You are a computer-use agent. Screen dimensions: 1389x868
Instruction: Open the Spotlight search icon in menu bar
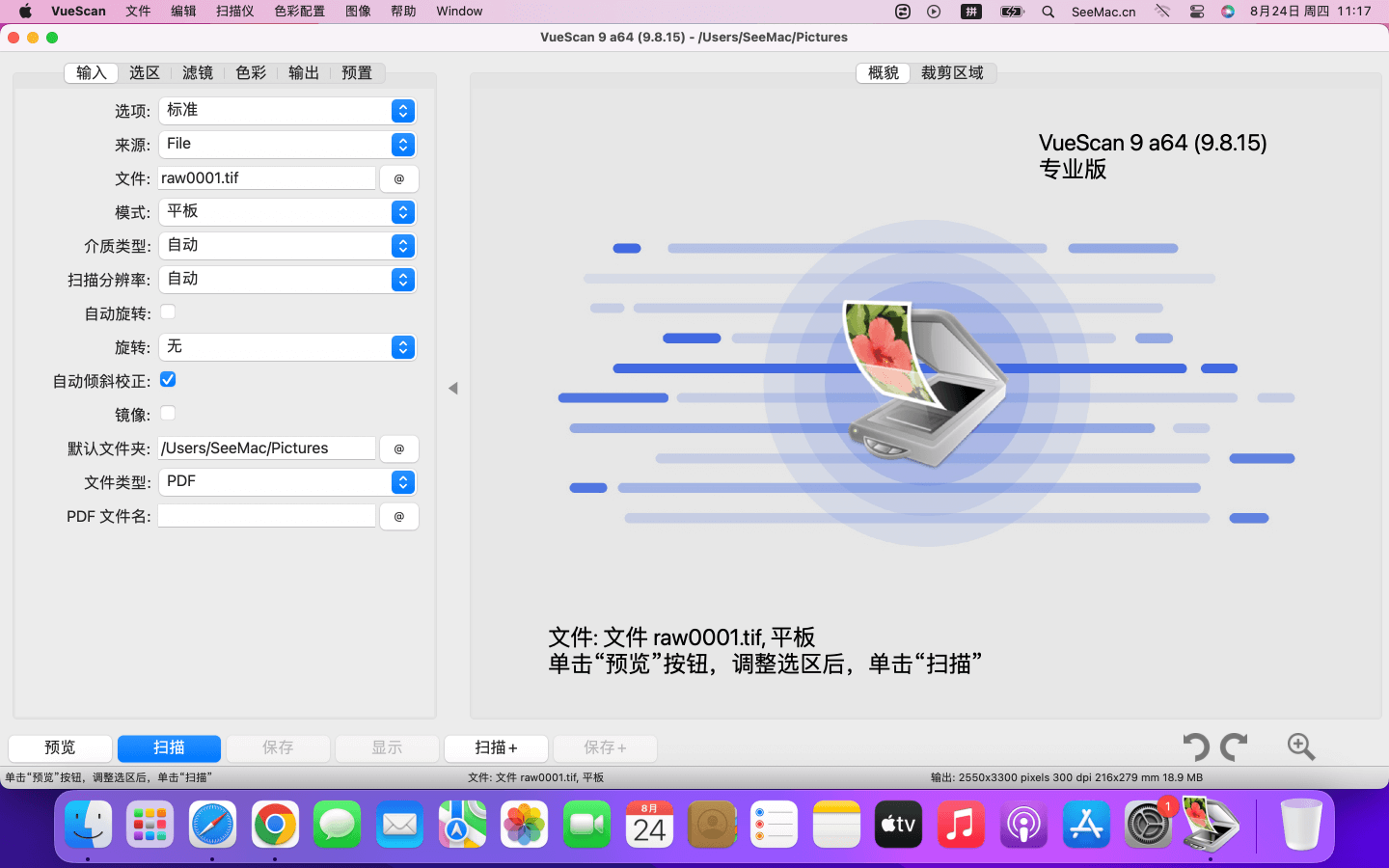(1048, 12)
